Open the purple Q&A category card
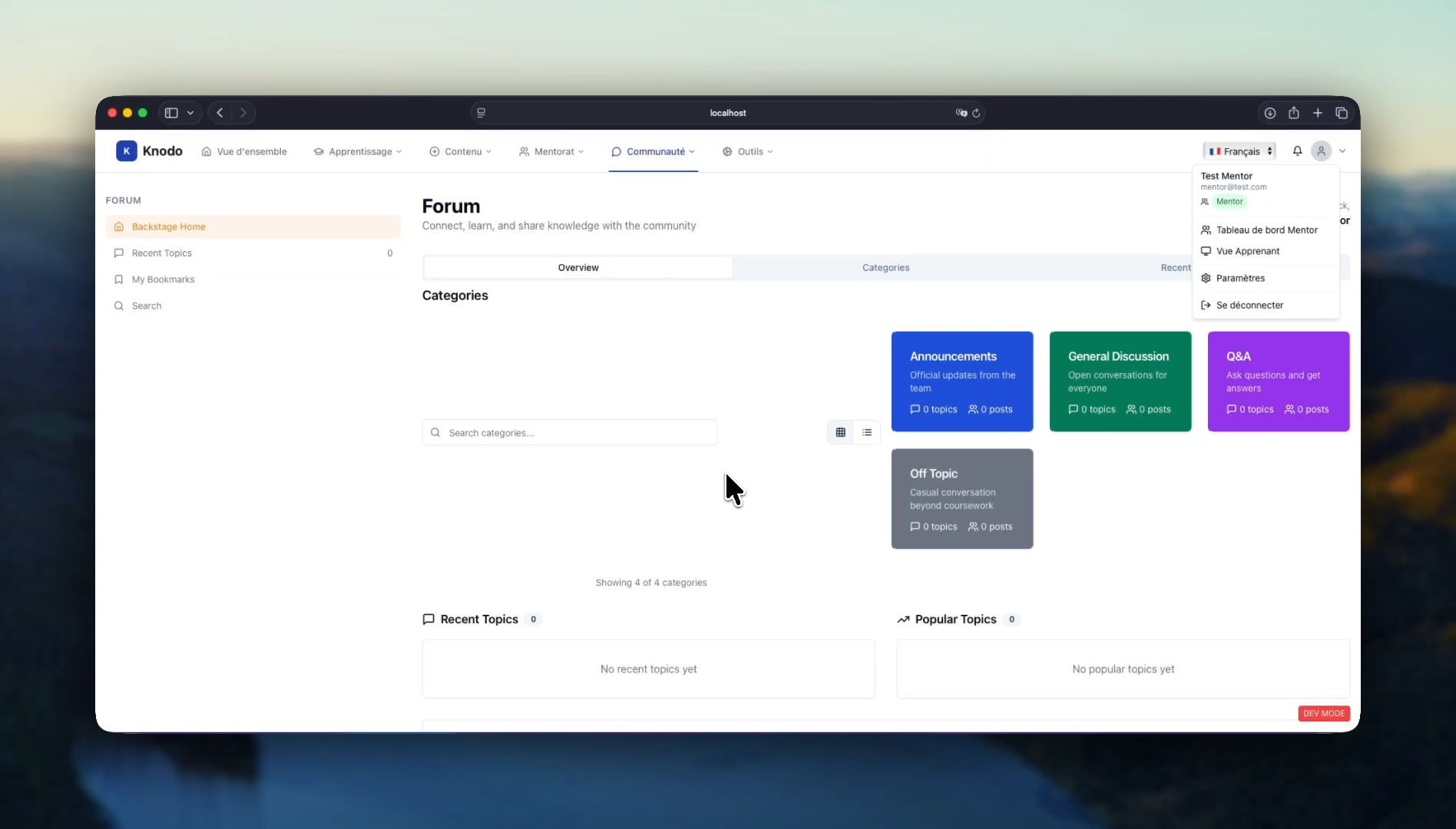This screenshot has height=829, width=1456. coord(1278,381)
